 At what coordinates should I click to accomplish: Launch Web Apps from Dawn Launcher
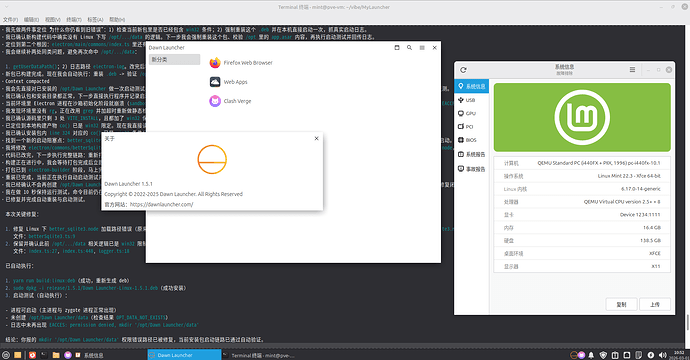point(228,82)
